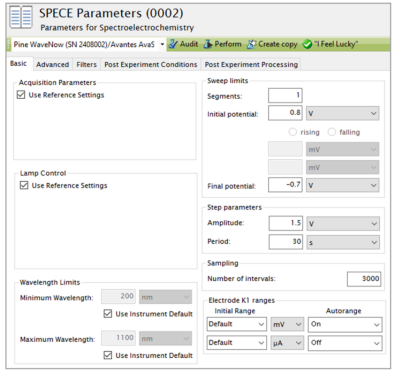Viewport: 396px width, 374px height.
Task: Click the first disabled potential field under rising
Action: (285, 149)
